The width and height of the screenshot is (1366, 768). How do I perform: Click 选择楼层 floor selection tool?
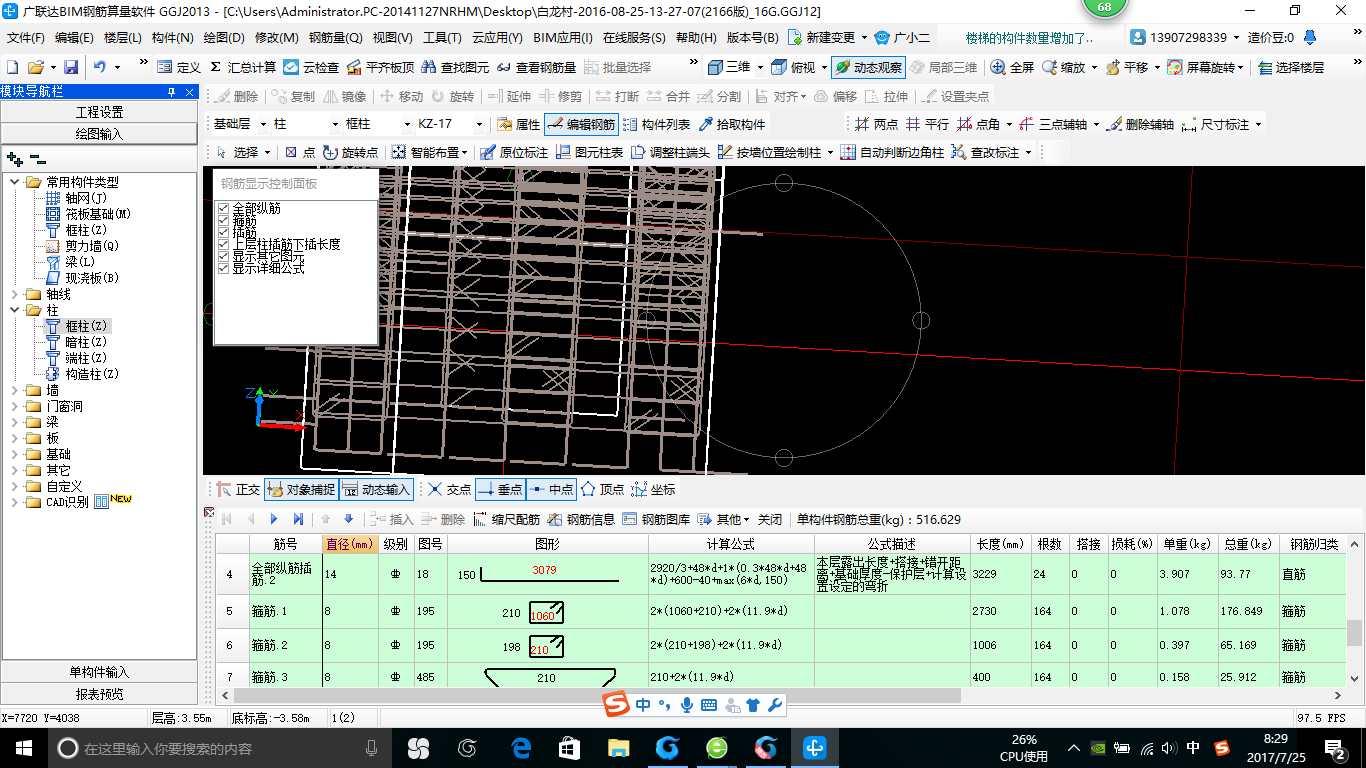pos(1290,67)
